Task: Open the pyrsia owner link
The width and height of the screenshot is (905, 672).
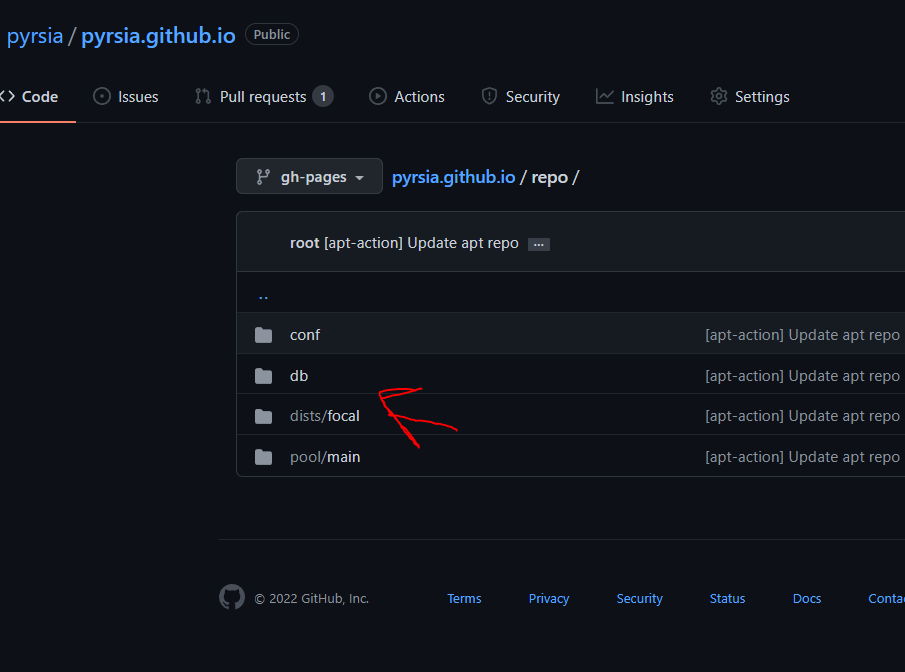Action: click(x=35, y=36)
